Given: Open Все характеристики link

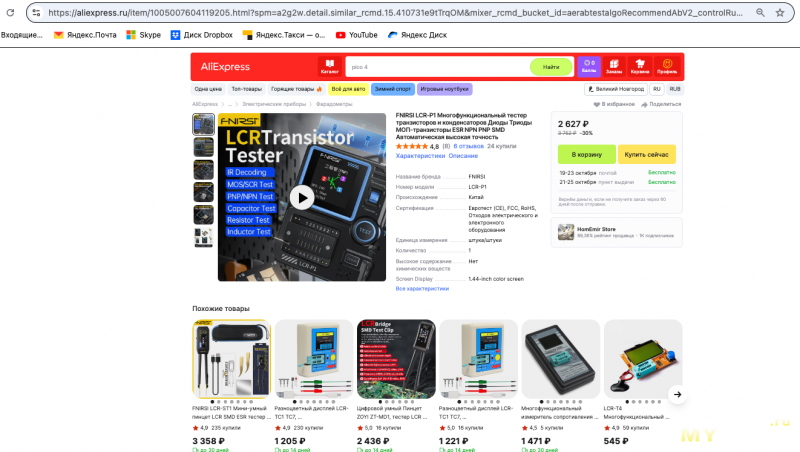Looking at the screenshot, I should point(422,289).
